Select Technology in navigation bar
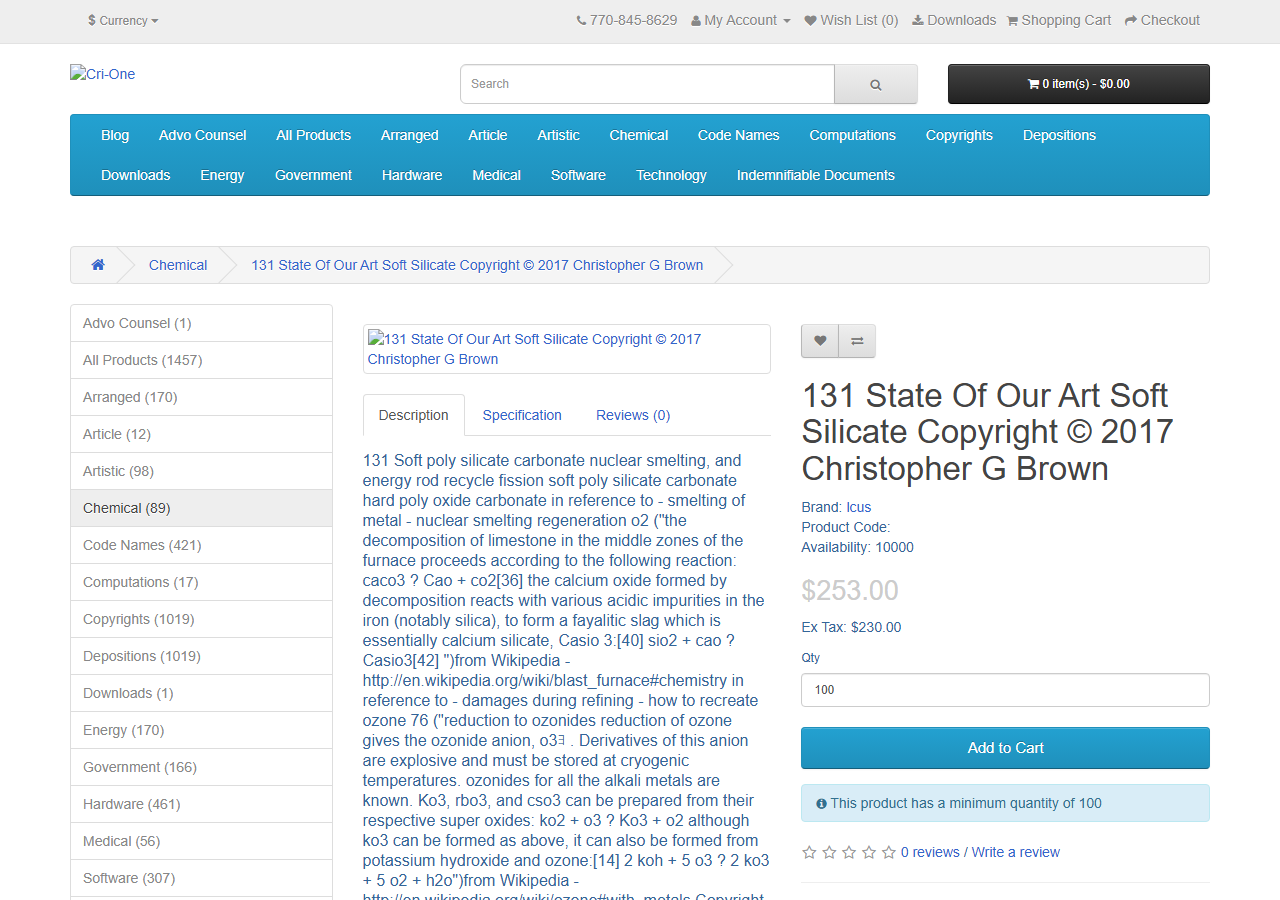Screen dimensions: 1280x900 pyautogui.click(x=672, y=175)
